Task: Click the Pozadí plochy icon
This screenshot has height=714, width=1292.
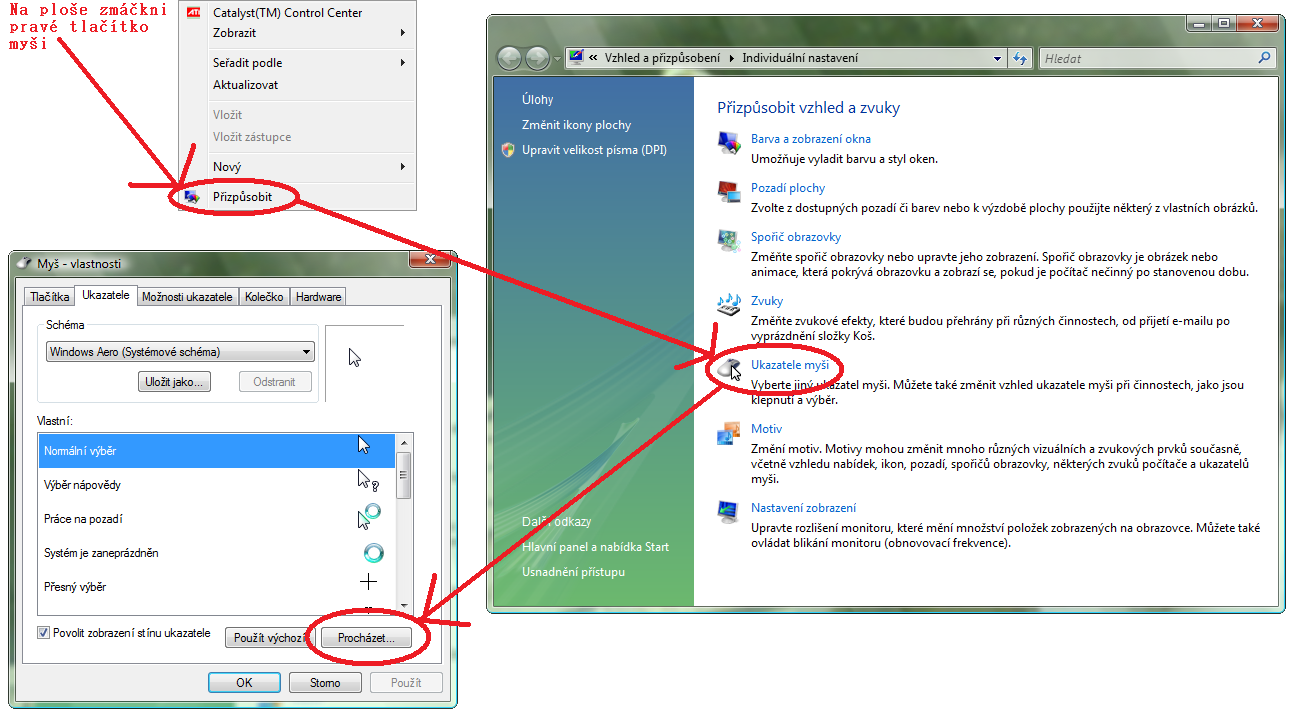Action: tap(729, 192)
